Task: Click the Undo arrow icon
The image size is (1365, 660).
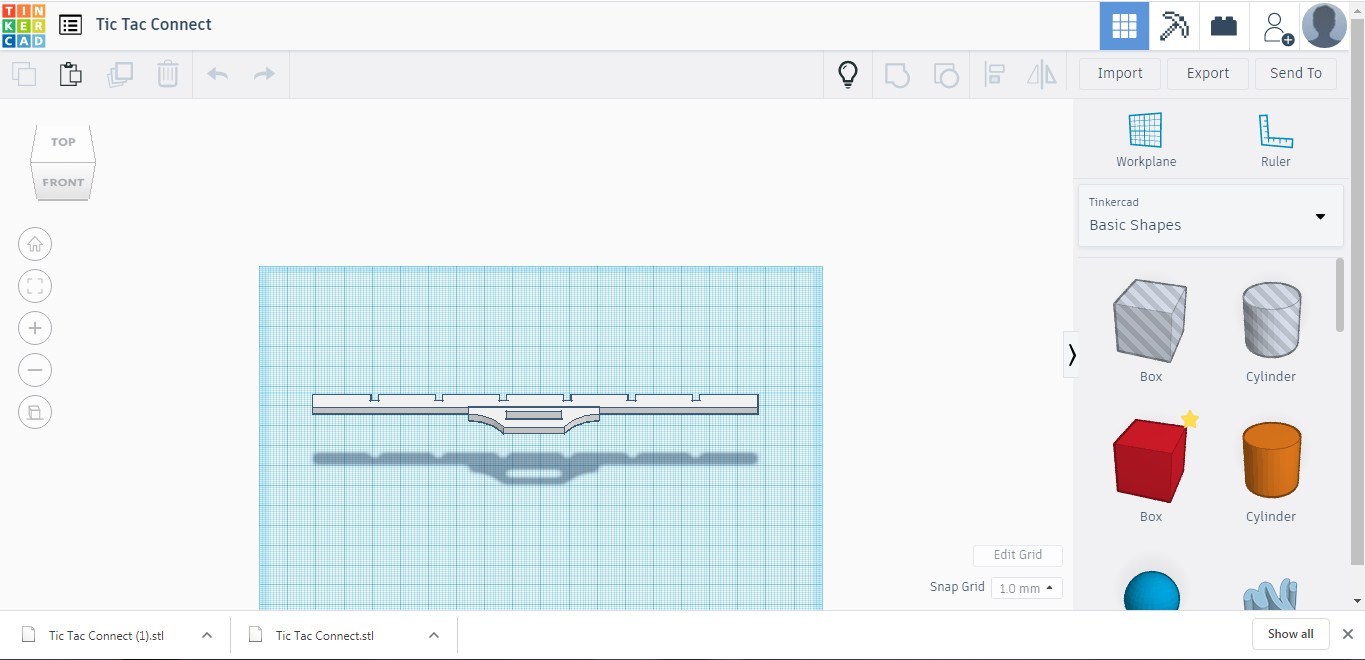Action: tap(217, 74)
